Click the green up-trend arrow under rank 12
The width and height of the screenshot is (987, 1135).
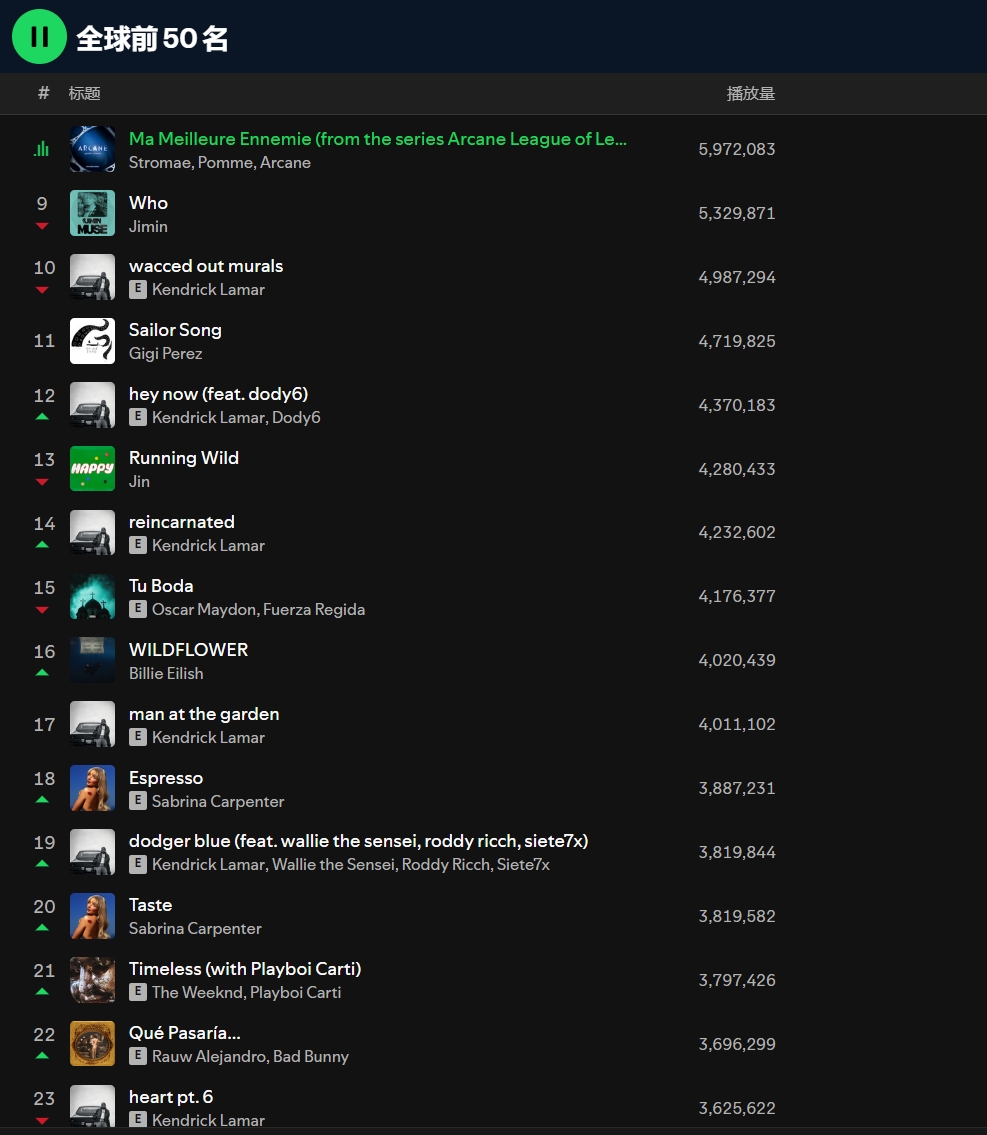point(42,417)
